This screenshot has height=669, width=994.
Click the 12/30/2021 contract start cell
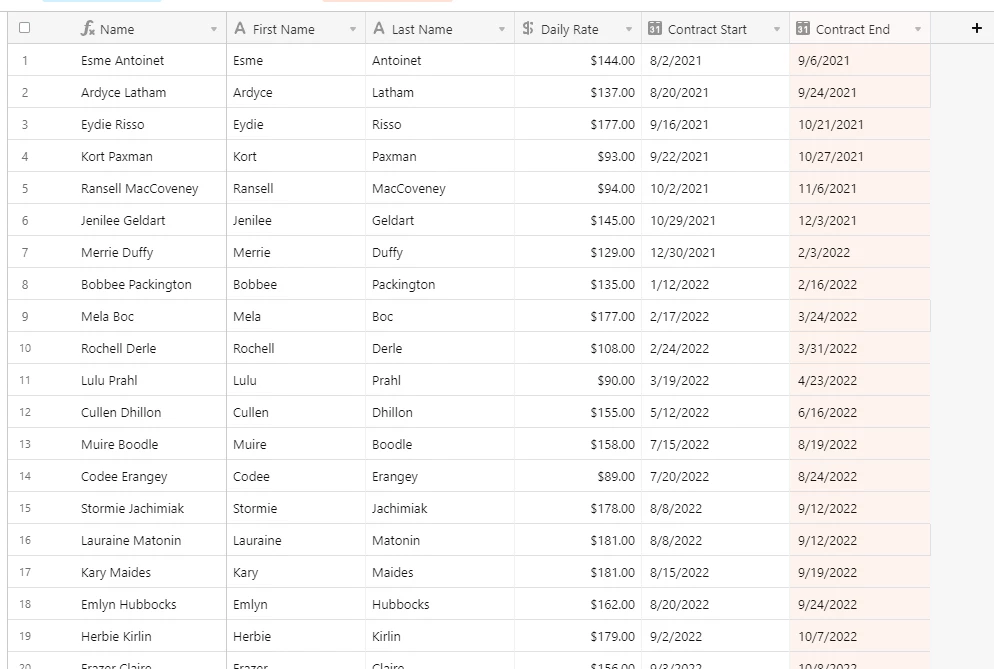click(x=716, y=252)
